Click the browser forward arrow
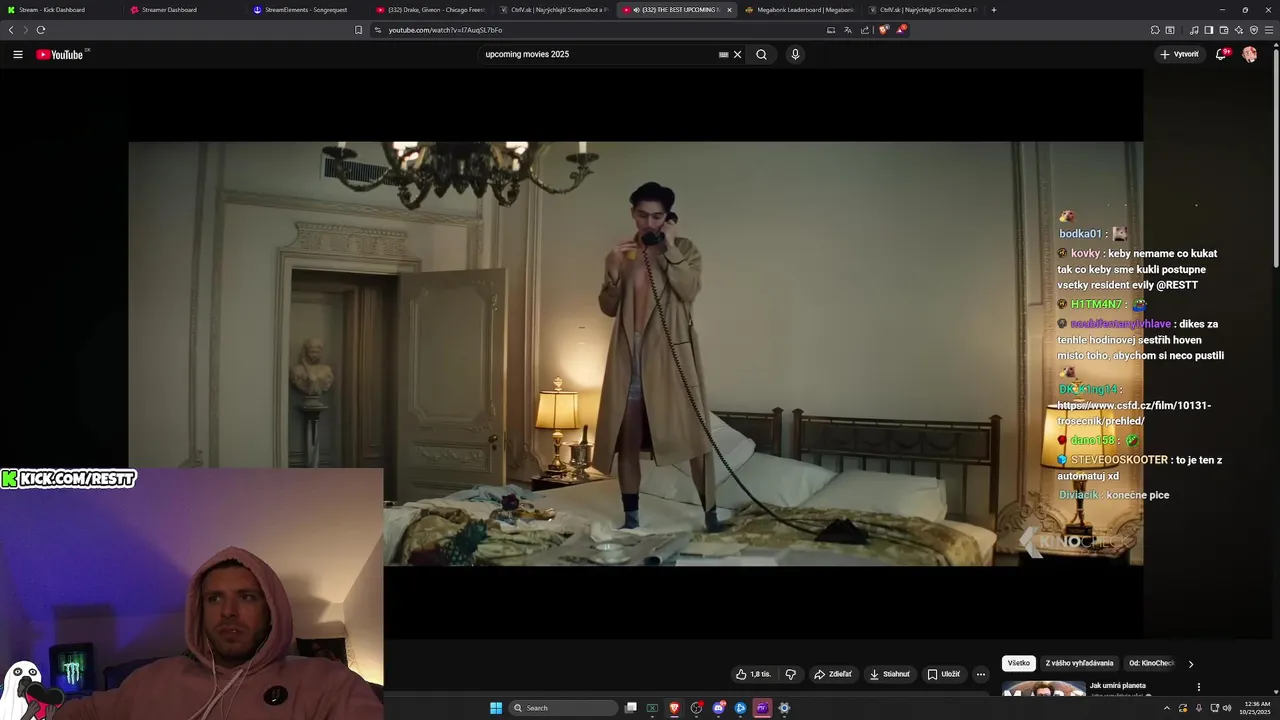Viewport: 1280px width, 720px height. 25,30
